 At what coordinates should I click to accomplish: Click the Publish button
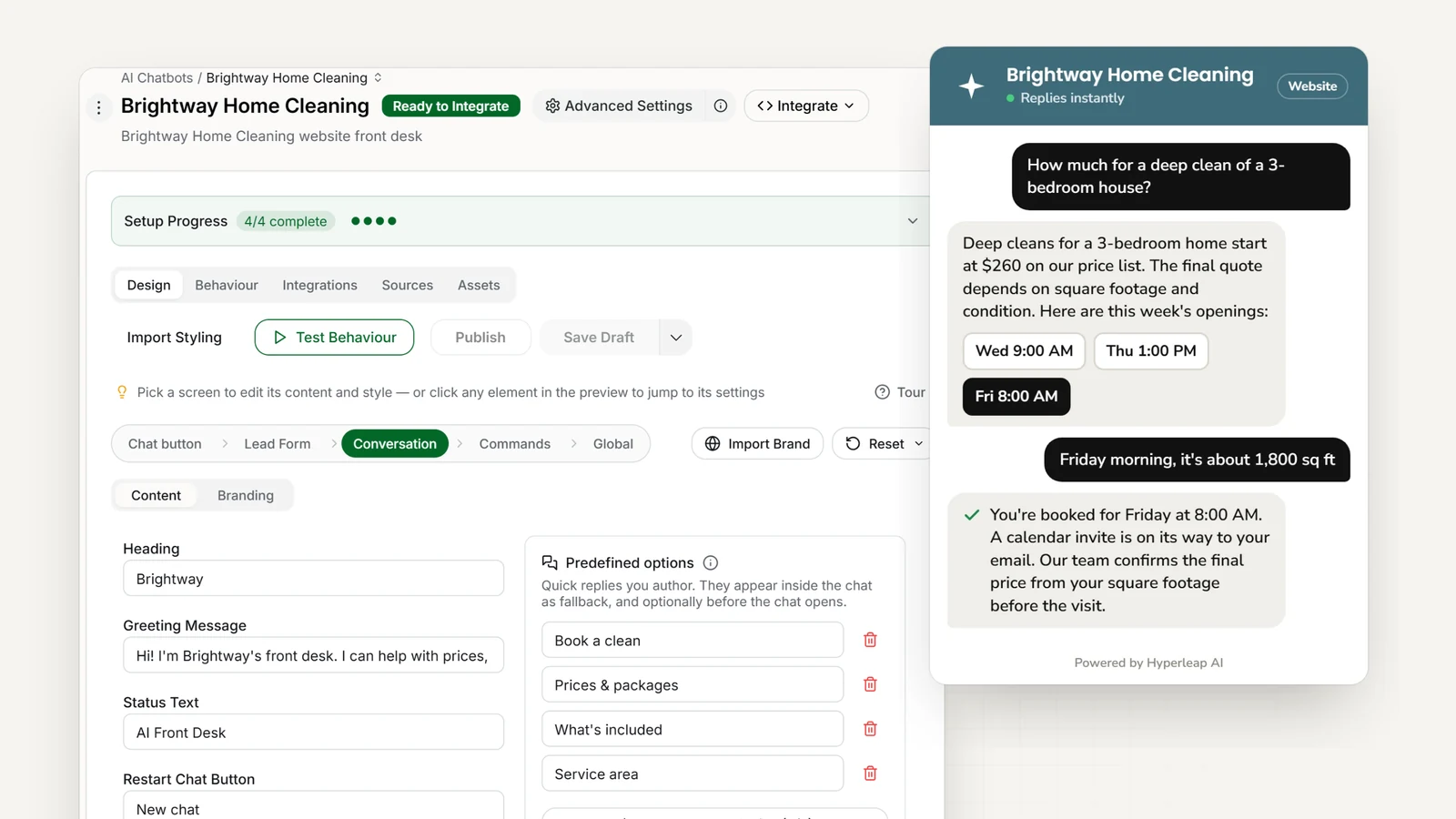480,337
